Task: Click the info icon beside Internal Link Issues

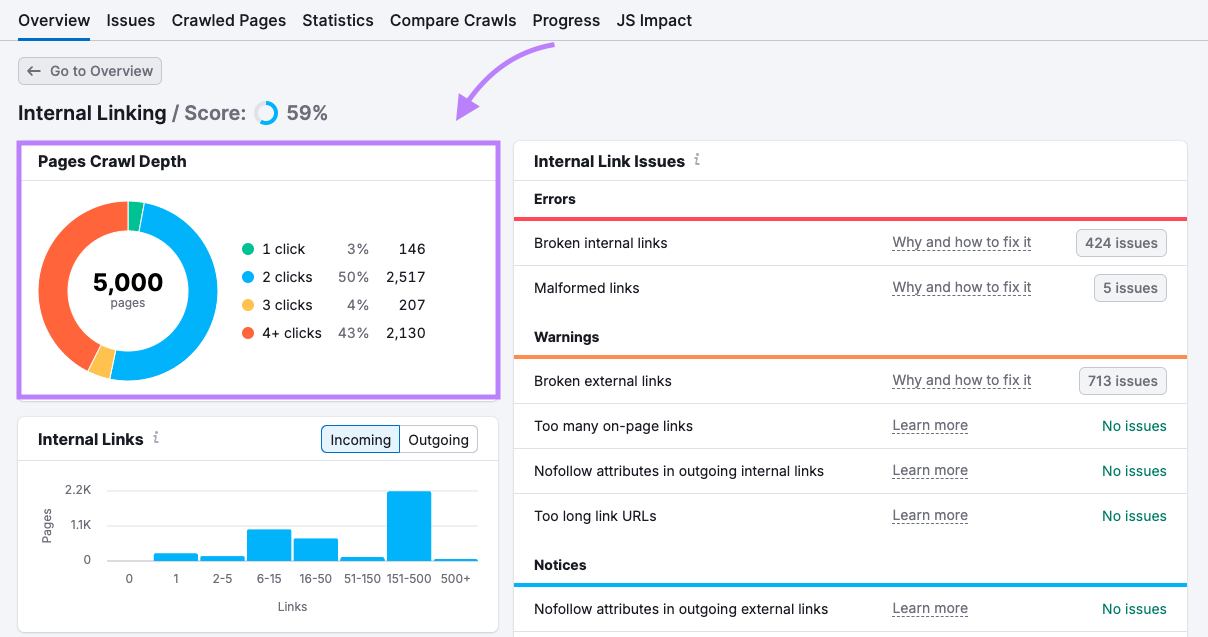Action: (697, 161)
